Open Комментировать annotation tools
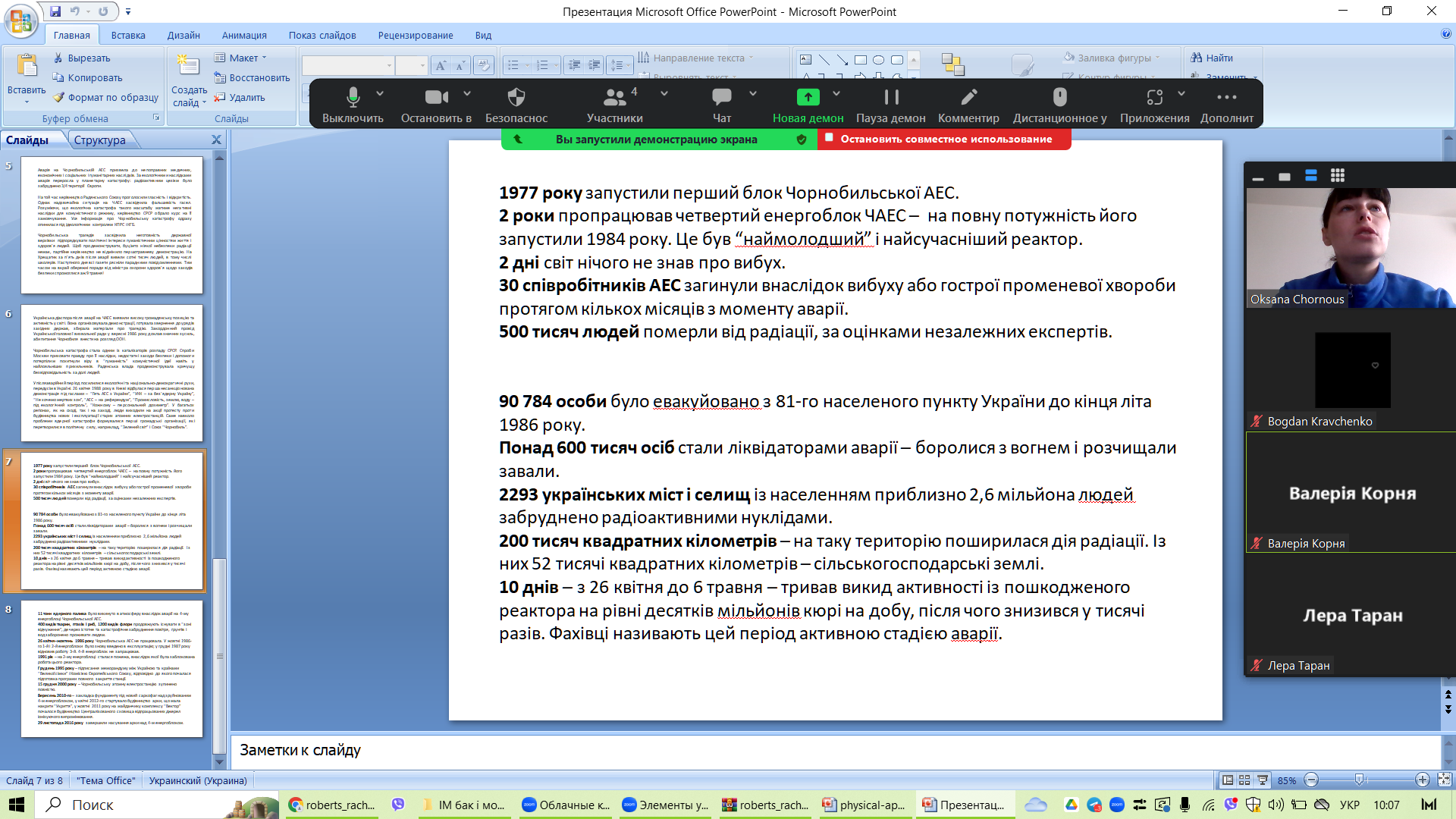The height and width of the screenshot is (819, 1456). pos(968,104)
